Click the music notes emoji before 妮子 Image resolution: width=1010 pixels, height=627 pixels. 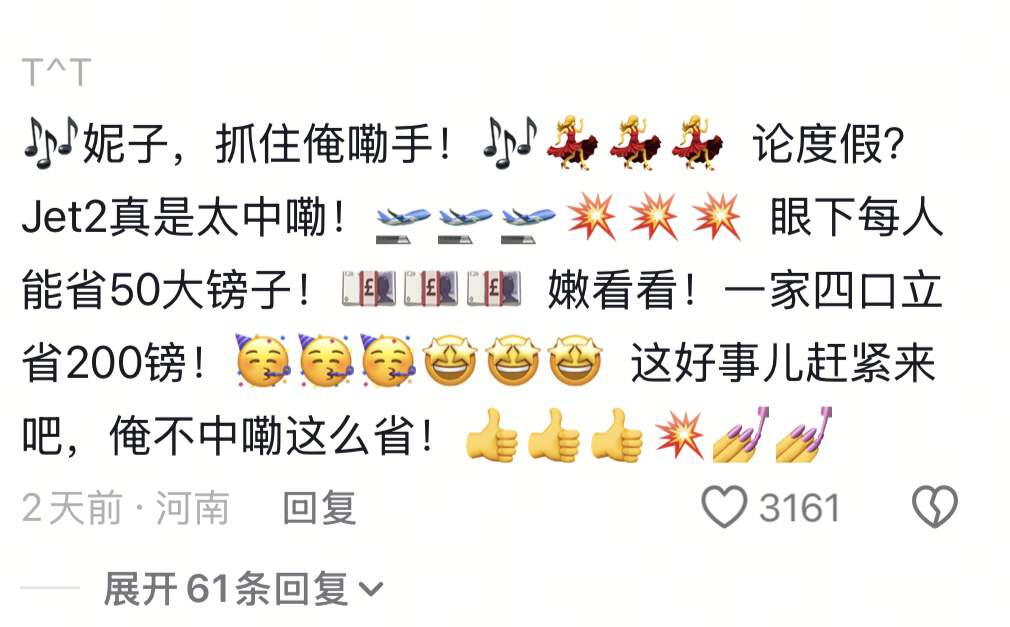click(51, 142)
